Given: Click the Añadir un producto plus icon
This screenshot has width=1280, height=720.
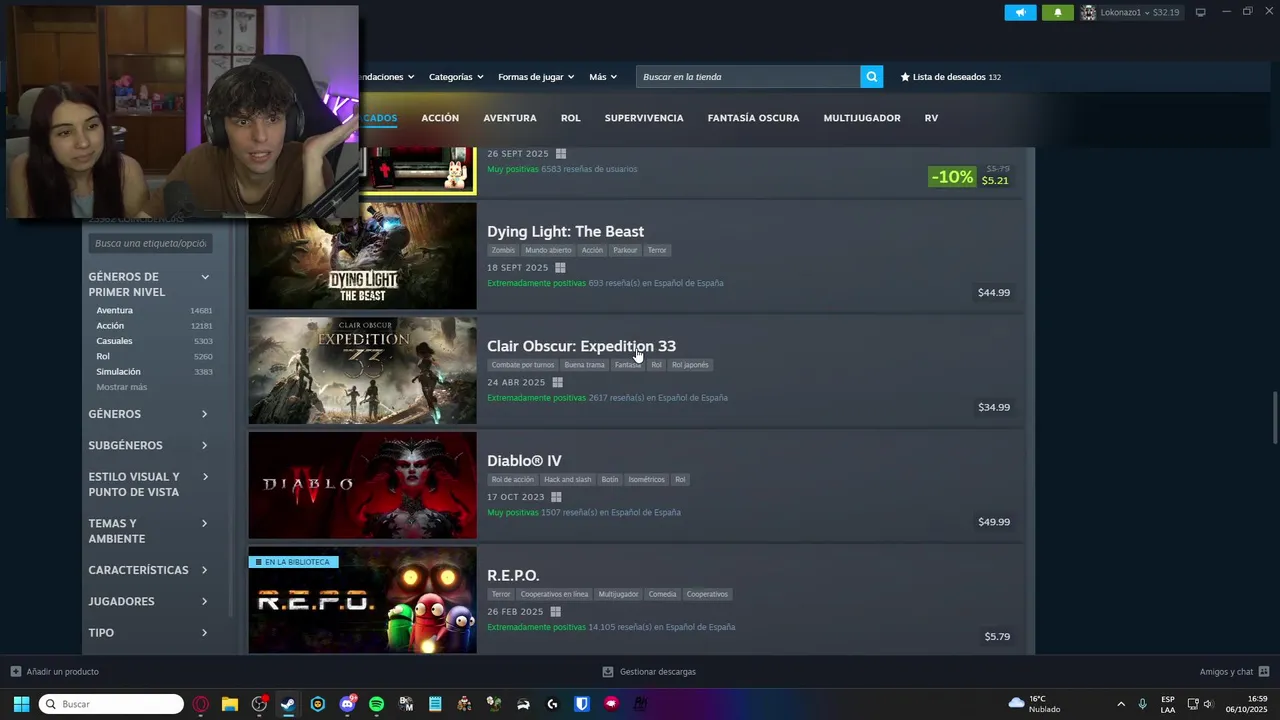Looking at the screenshot, I should click(15, 672).
